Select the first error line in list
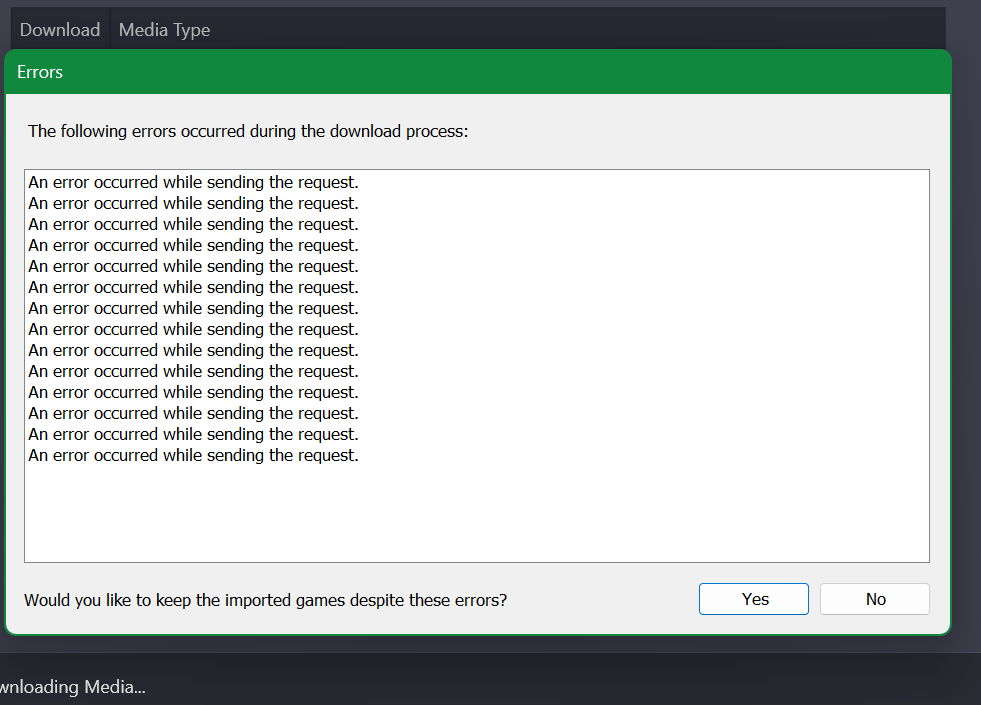The image size is (981, 705). (x=193, y=182)
